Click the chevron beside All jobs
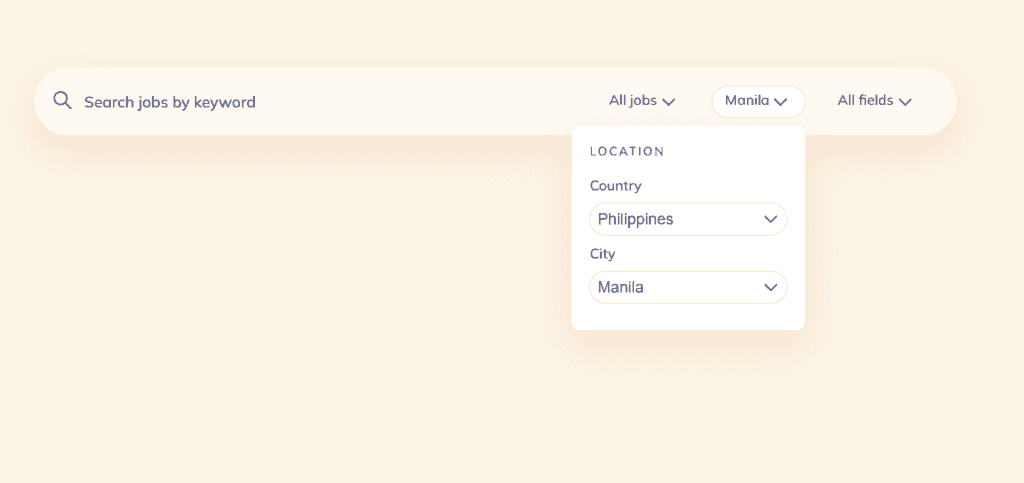 pos(669,102)
